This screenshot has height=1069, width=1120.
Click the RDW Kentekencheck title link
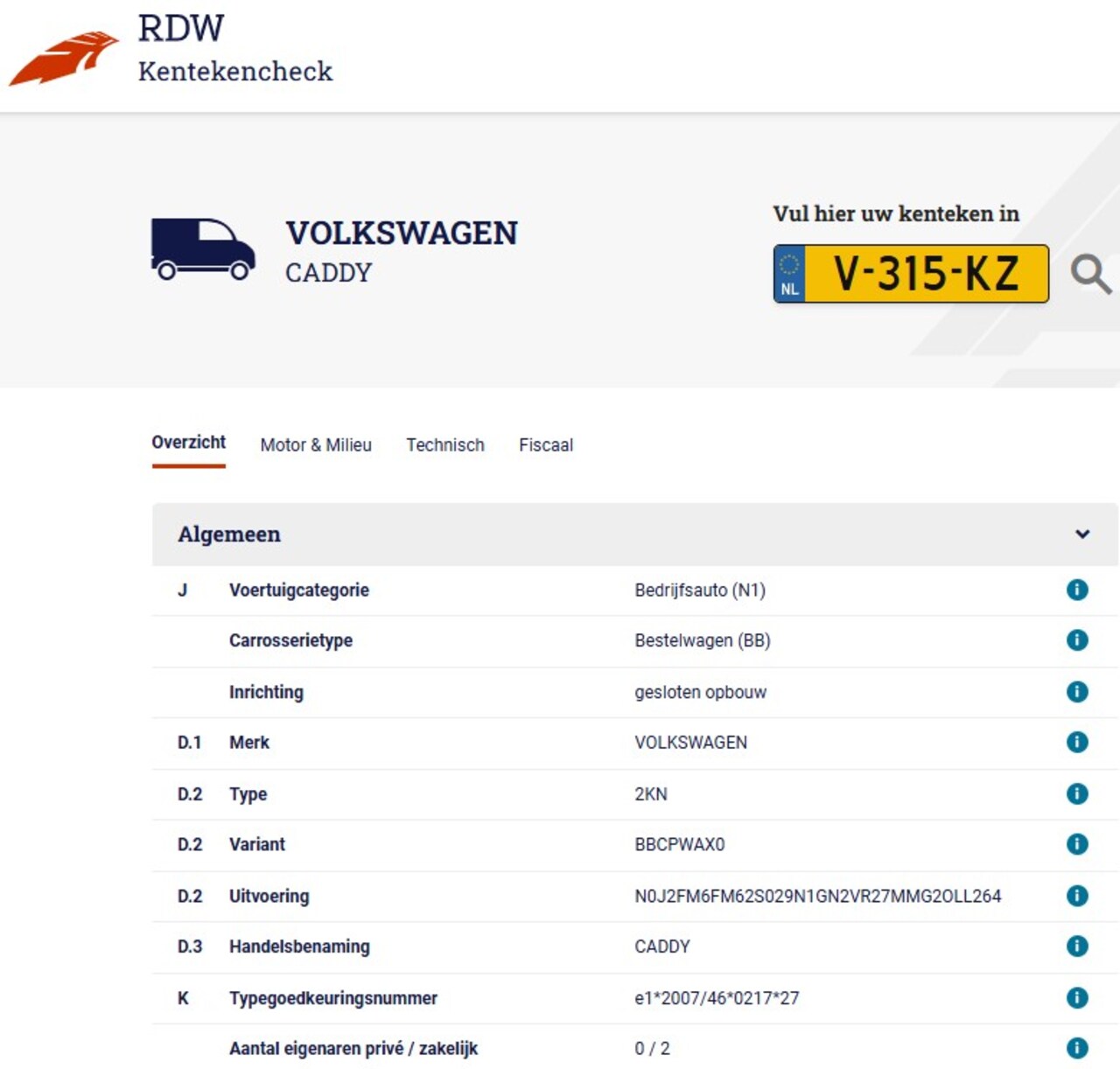coord(235,48)
